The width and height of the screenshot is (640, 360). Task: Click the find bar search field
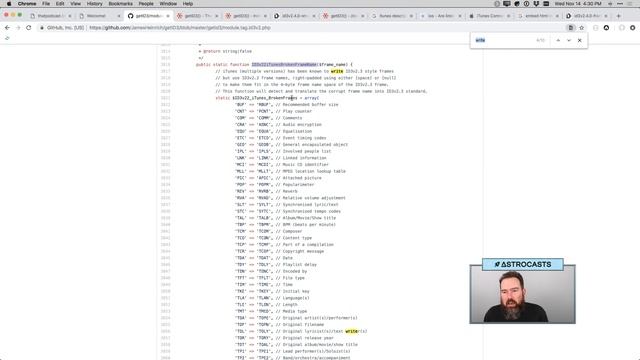coord(504,40)
